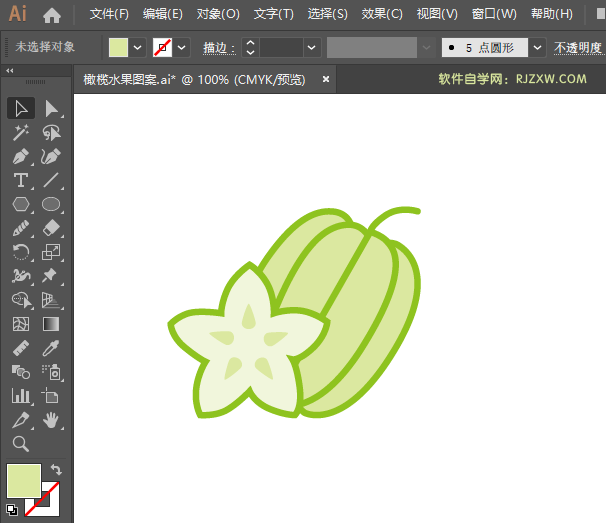The image size is (606, 523).
Task: Switch to the 橄榄水果图案.ai document tab
Action: 194,80
